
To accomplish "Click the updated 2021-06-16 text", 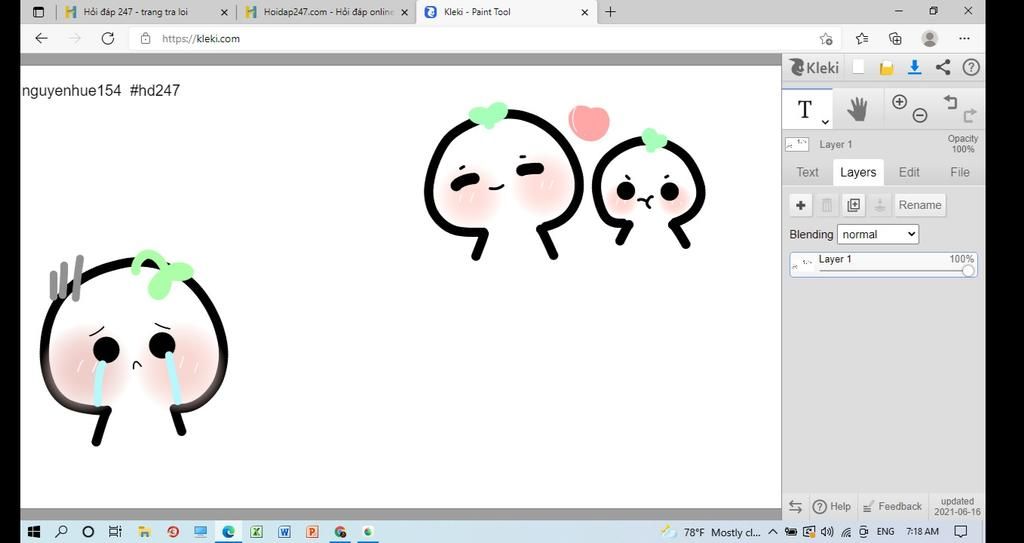I will 957,506.
